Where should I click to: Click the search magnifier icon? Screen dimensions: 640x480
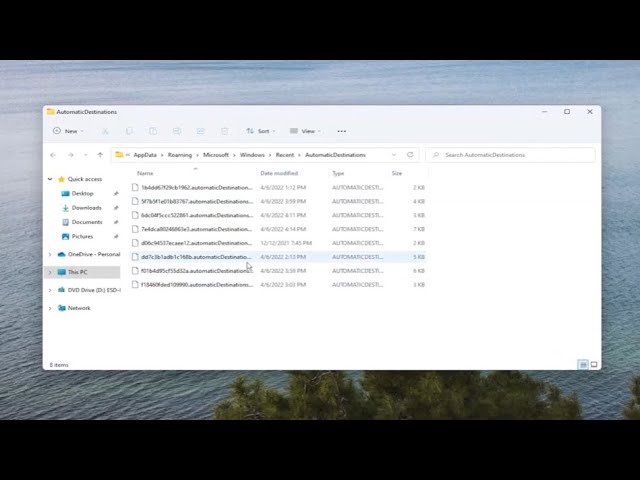click(x=436, y=155)
